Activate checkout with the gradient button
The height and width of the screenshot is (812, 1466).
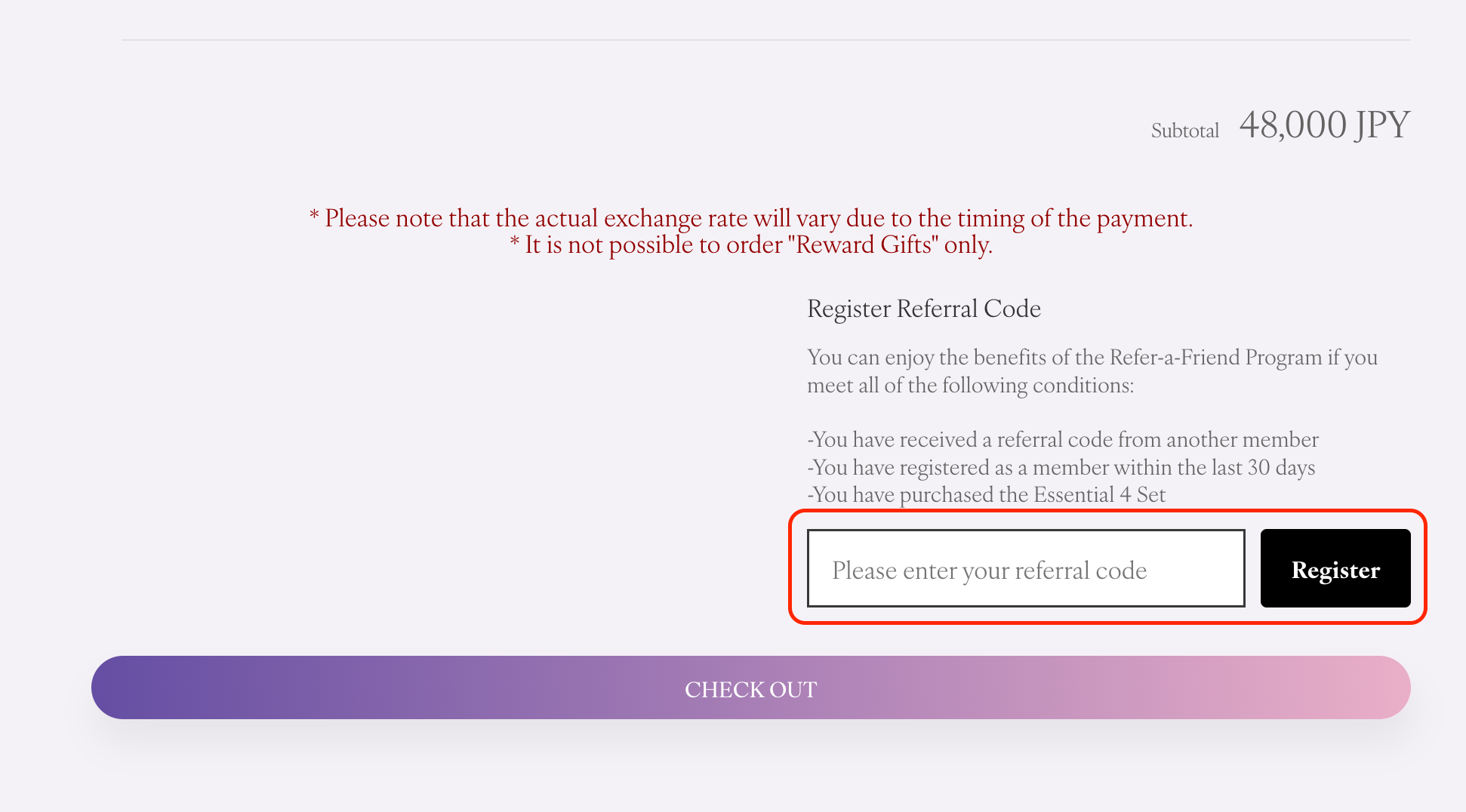point(750,687)
